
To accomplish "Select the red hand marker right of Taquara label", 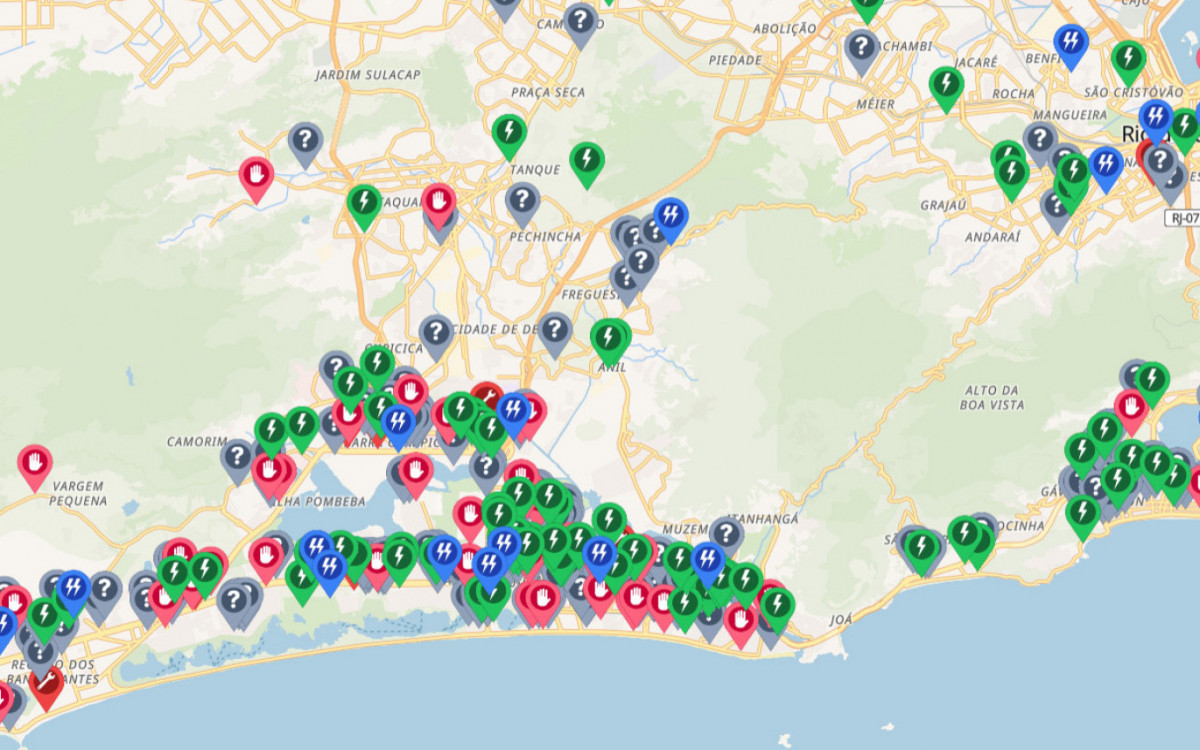I will (x=438, y=201).
